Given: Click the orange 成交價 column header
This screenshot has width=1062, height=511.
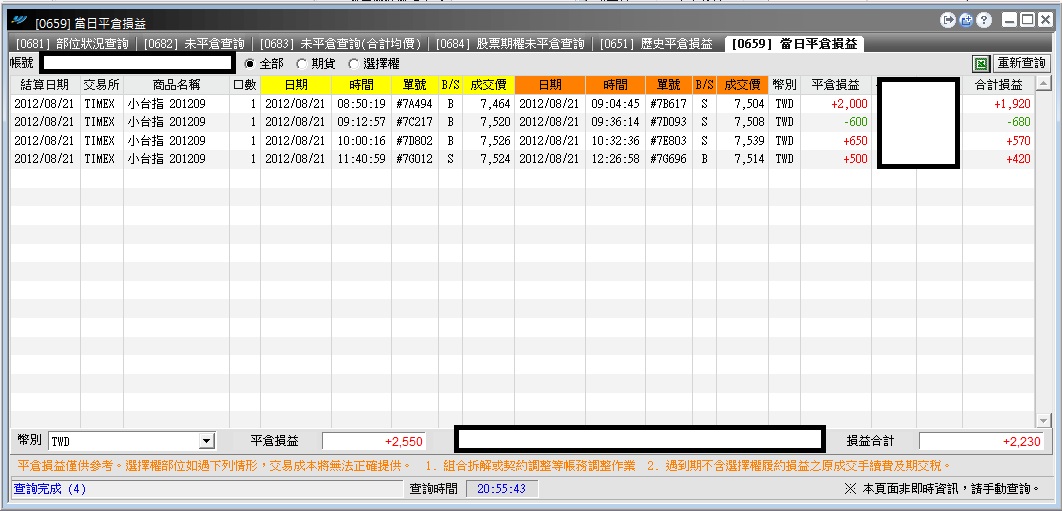Looking at the screenshot, I should (742, 85).
